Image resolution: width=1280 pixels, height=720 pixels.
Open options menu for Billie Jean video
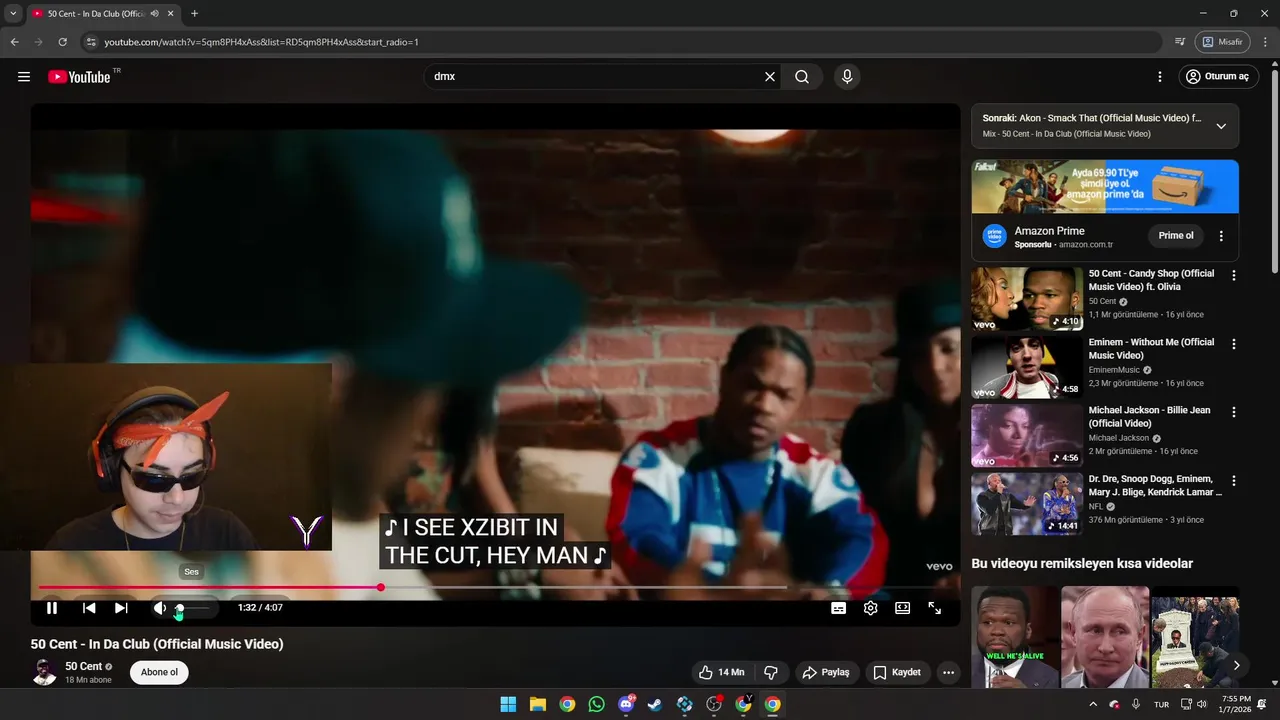coord(1234,412)
